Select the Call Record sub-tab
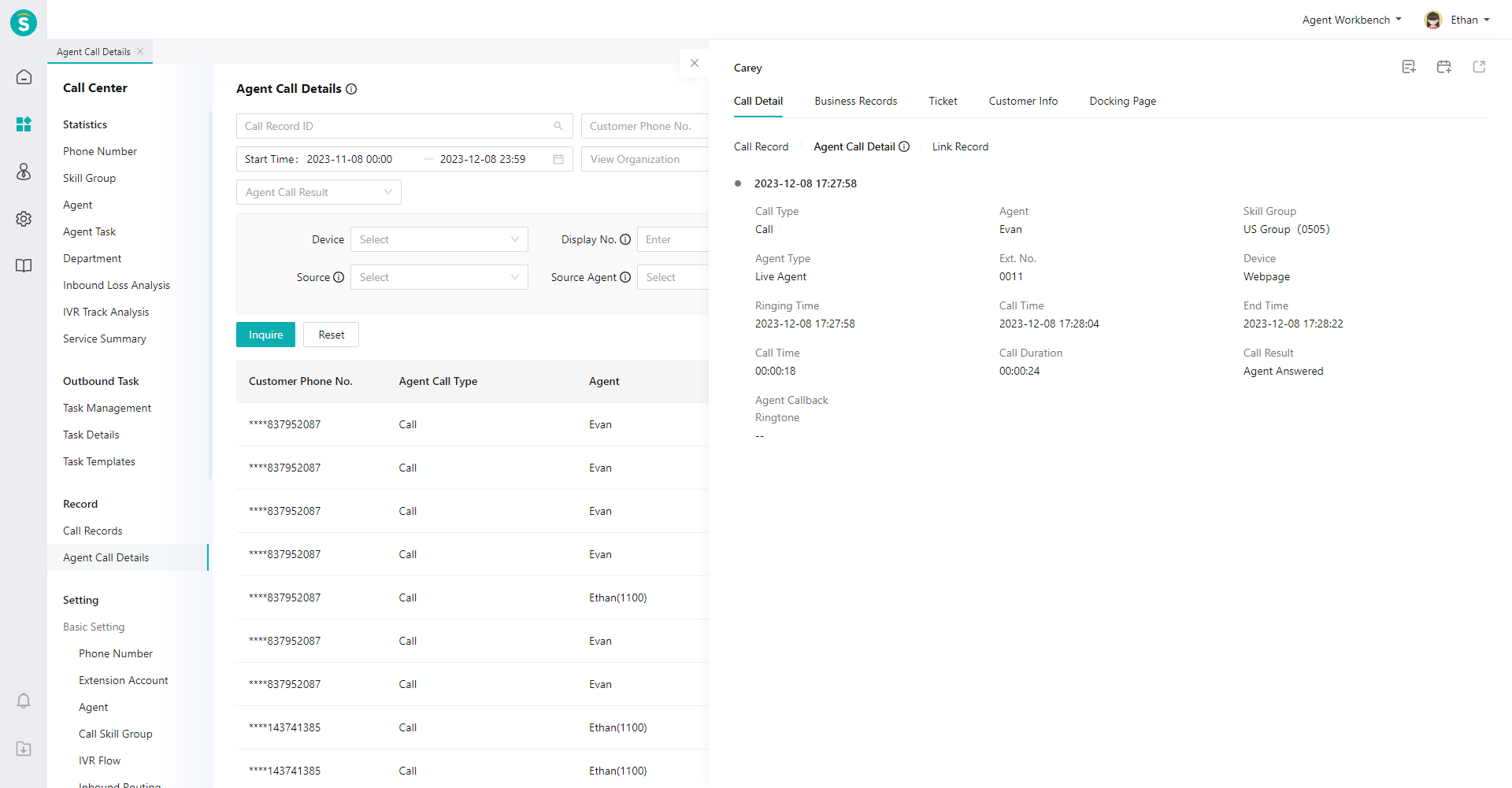 click(761, 146)
